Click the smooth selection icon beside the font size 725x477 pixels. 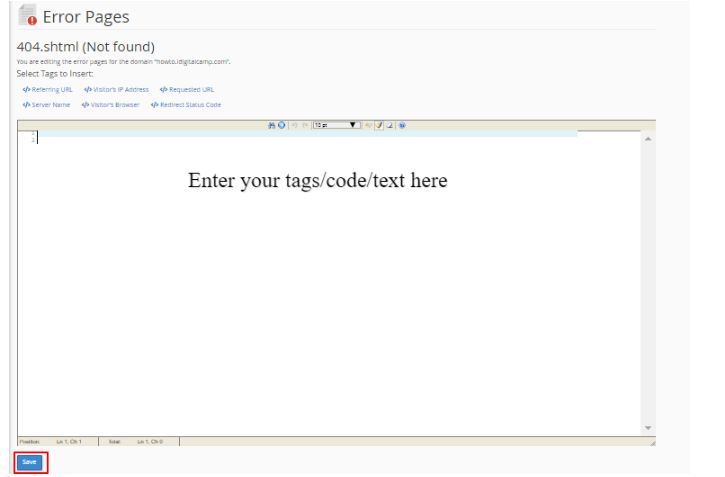tap(368, 125)
